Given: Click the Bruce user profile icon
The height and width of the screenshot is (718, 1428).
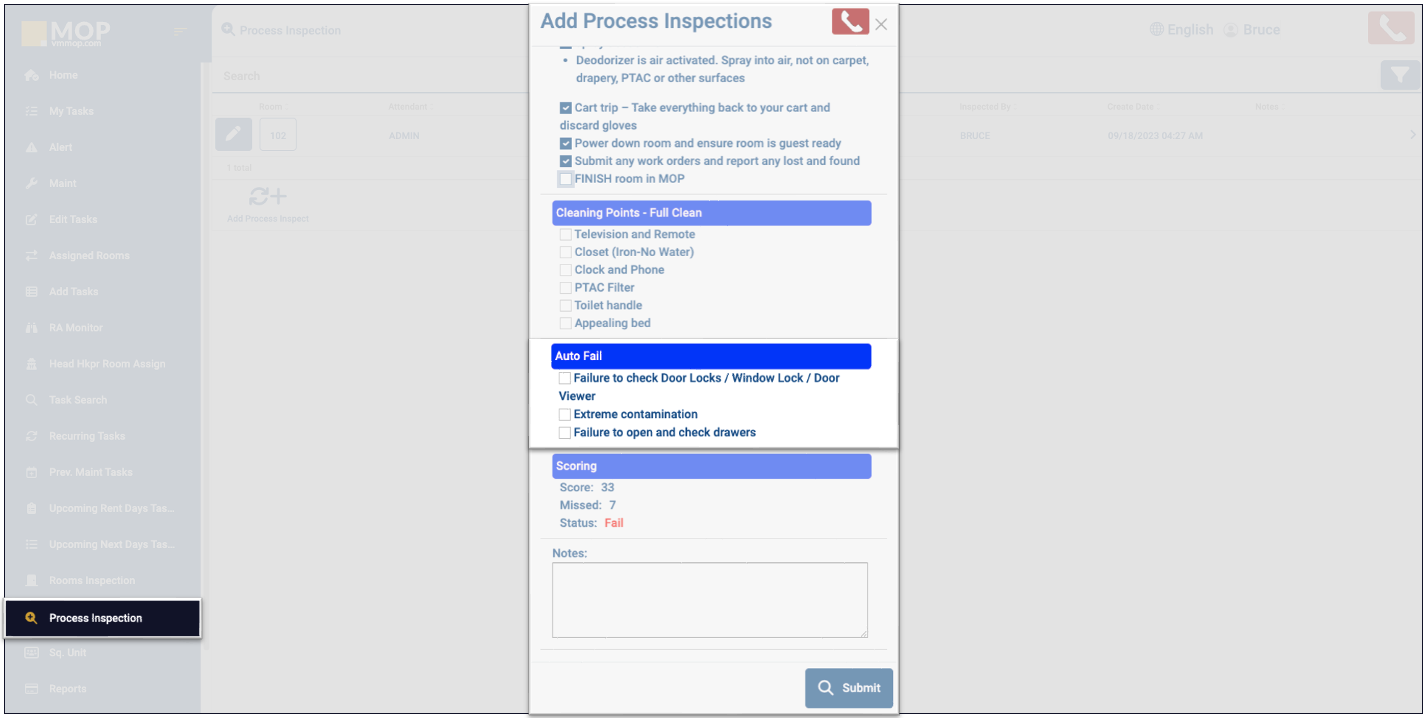Looking at the screenshot, I should click(1231, 30).
